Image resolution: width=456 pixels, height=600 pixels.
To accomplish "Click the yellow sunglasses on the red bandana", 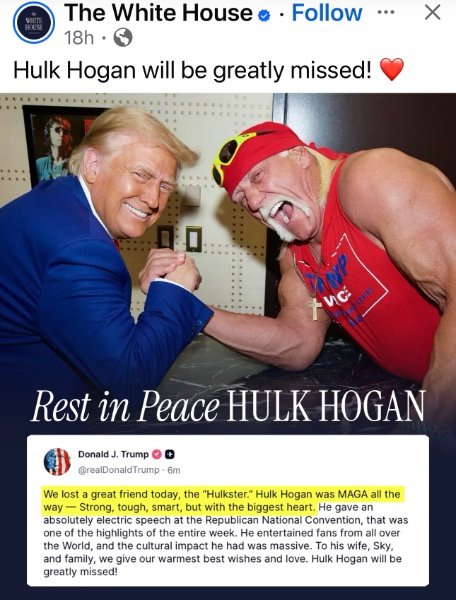I will coord(231,156).
